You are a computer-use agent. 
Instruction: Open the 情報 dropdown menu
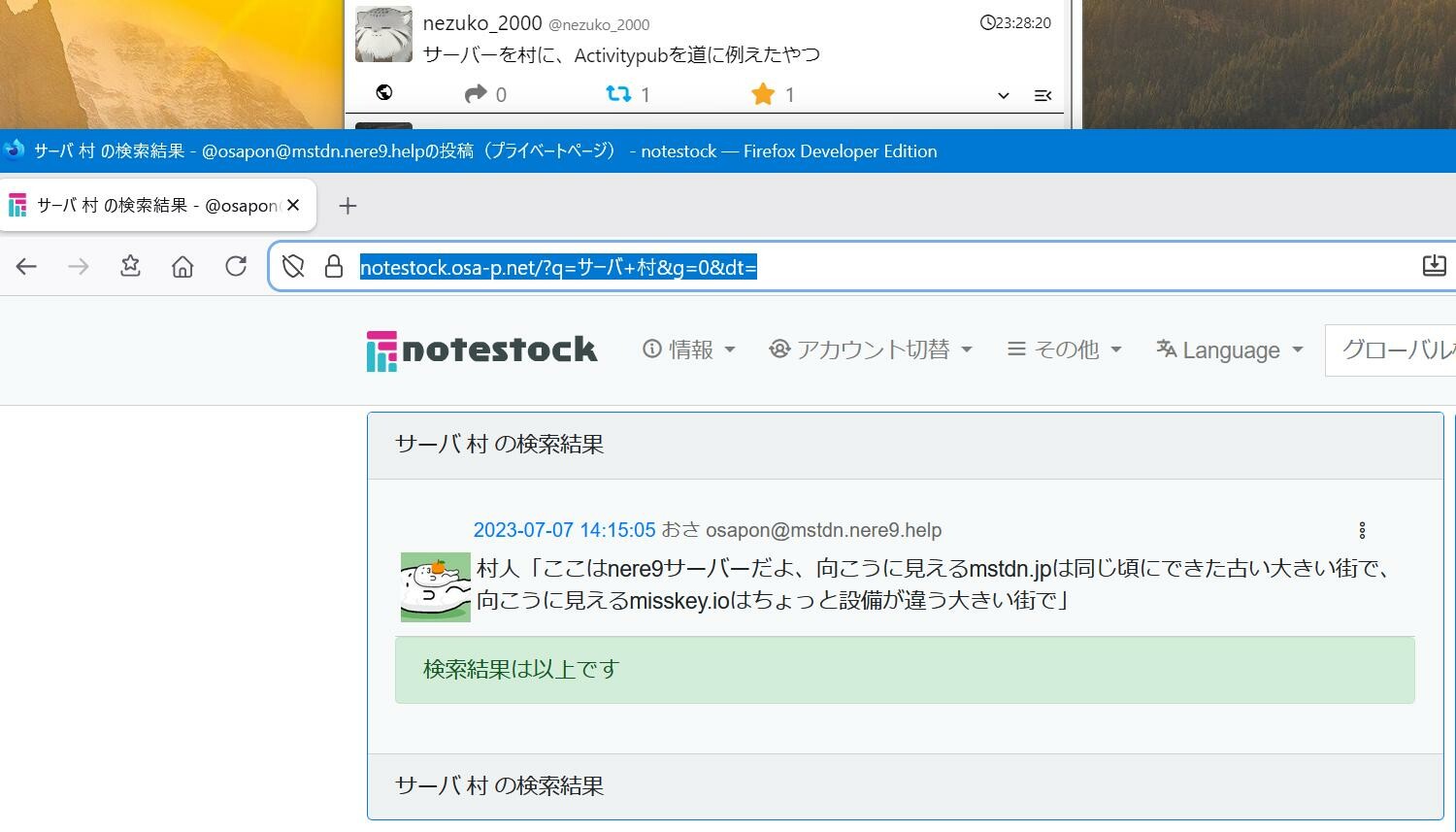tap(689, 349)
